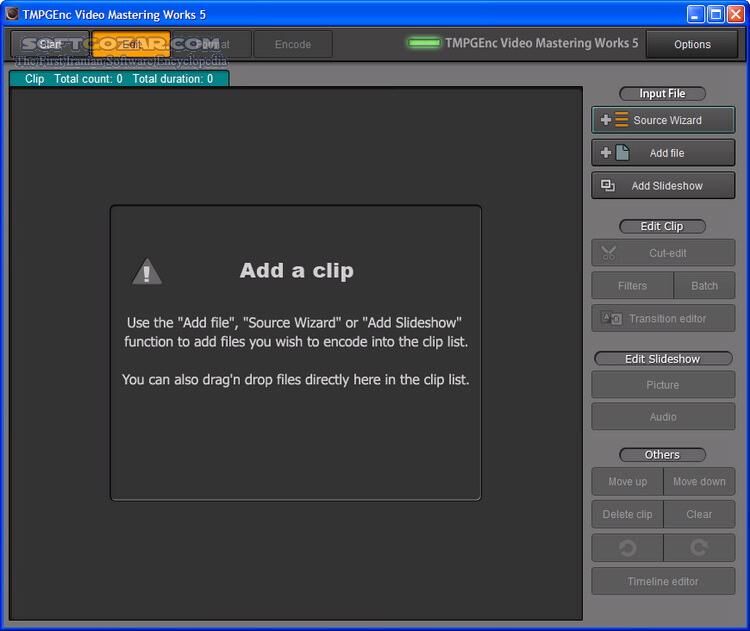Click Move up button
Viewport: 750px width, 631px height.
[x=628, y=482]
